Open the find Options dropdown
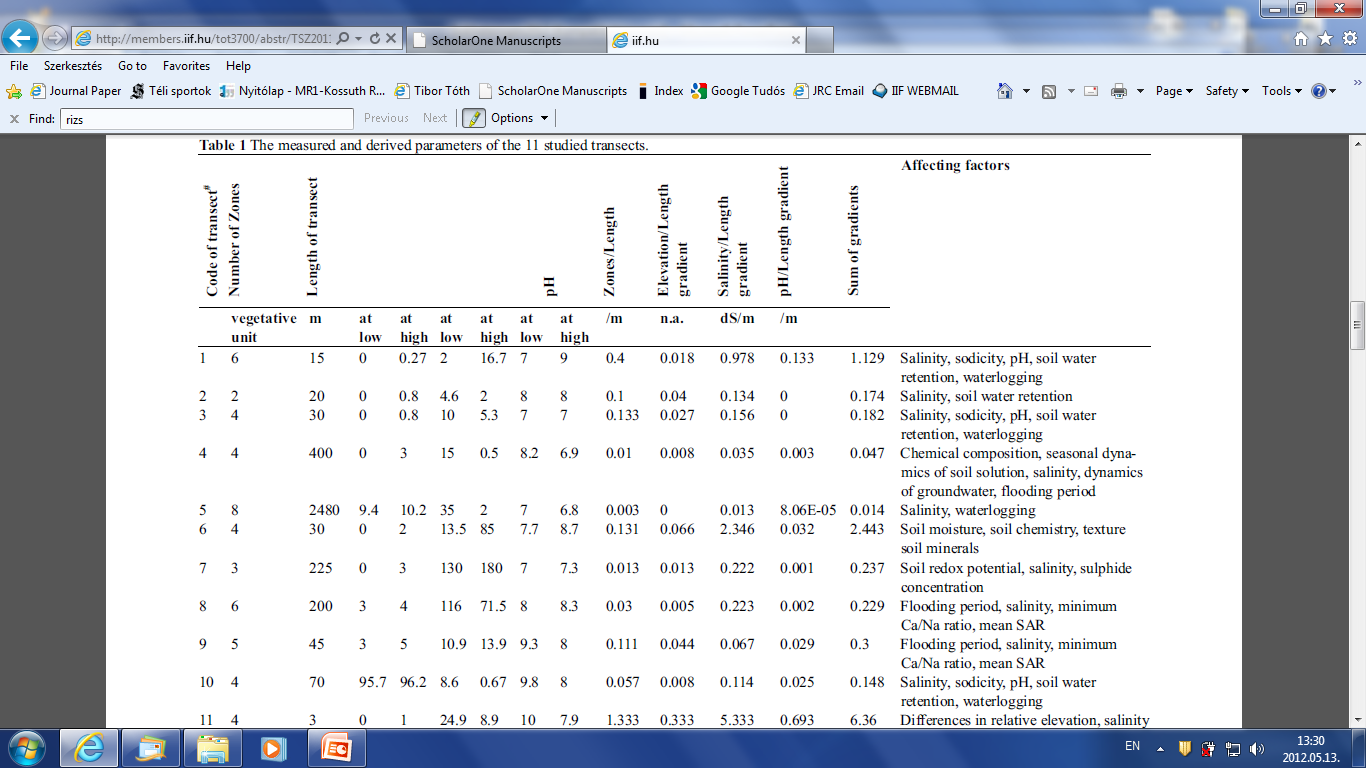This screenshot has width=1366, height=768. 520,118
